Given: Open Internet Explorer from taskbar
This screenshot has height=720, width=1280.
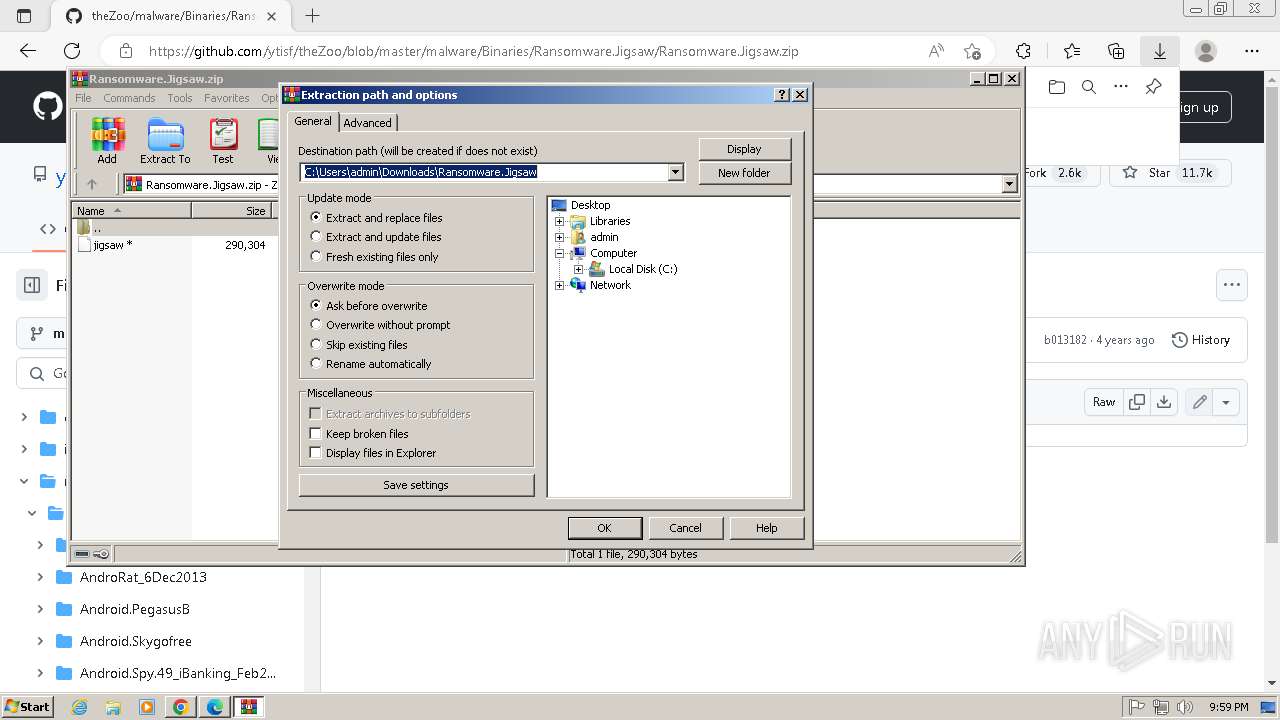Looking at the screenshot, I should tap(80, 707).
